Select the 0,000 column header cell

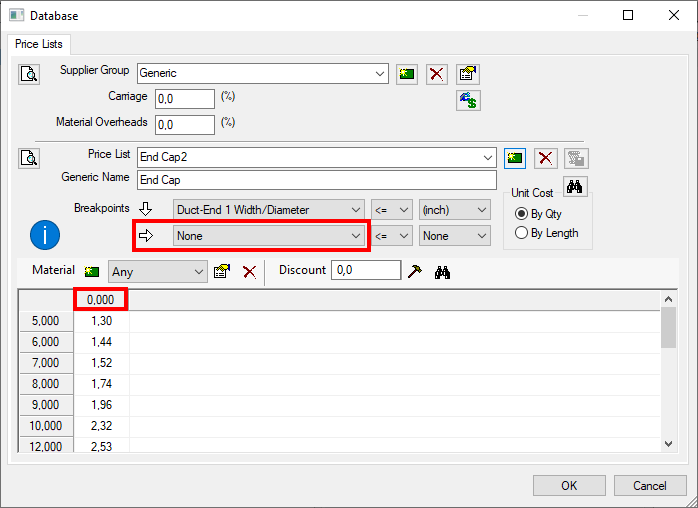coord(101,300)
